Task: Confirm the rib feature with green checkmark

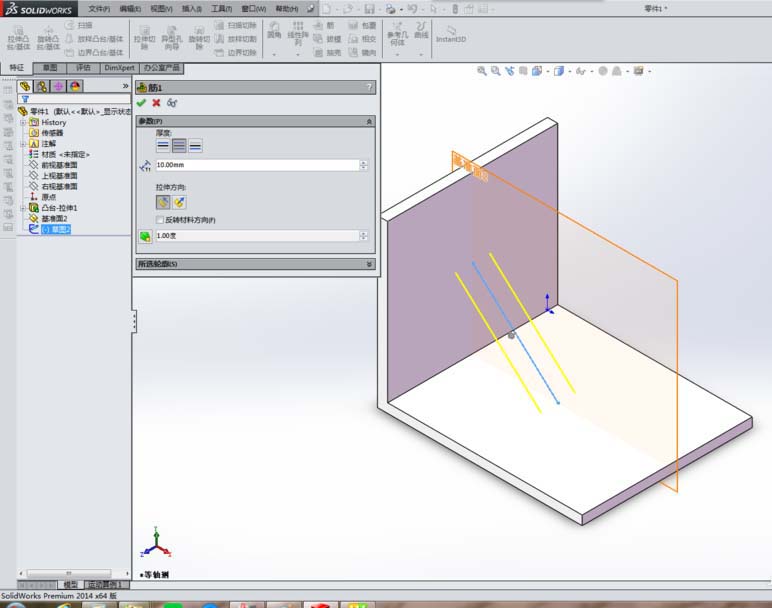Action: (x=141, y=103)
